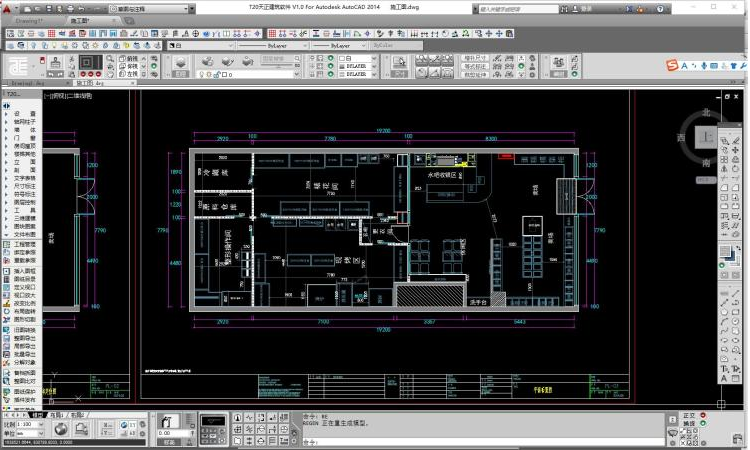The height and width of the screenshot is (450, 750).
Task: Click the command line input field
Action: 483,443
